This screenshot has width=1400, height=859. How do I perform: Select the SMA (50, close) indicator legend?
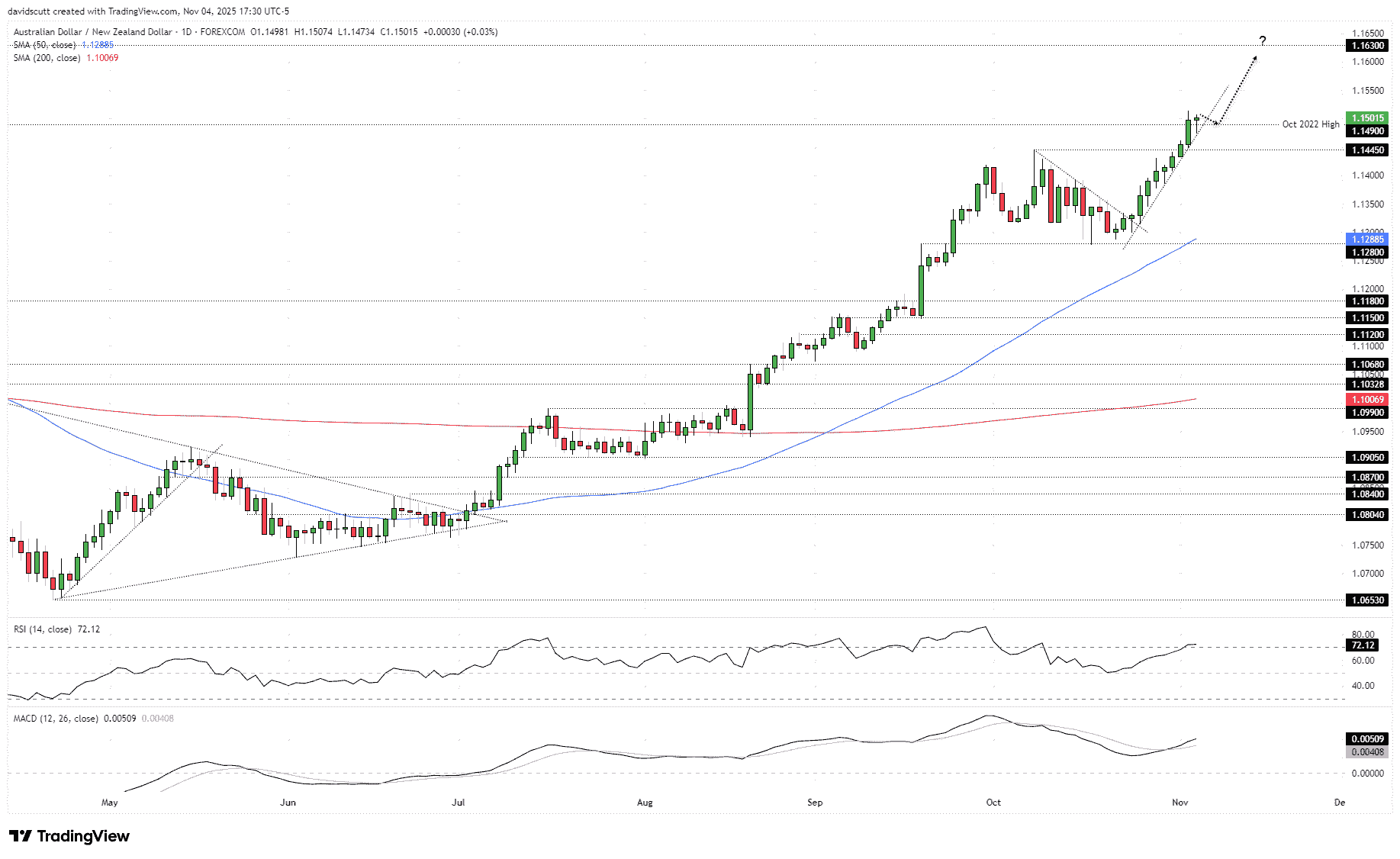[46, 45]
